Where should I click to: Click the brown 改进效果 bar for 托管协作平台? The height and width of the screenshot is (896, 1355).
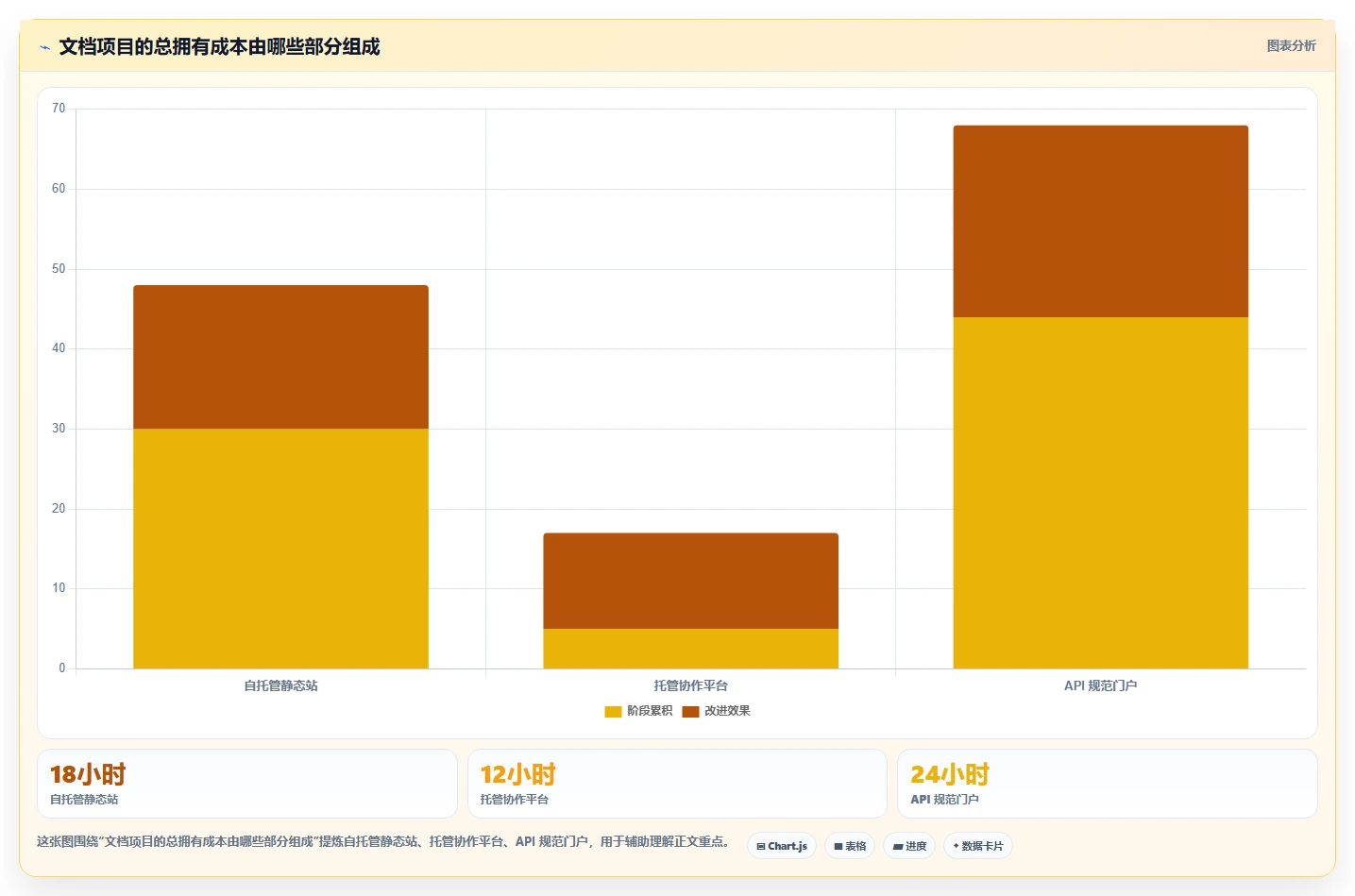click(690, 581)
